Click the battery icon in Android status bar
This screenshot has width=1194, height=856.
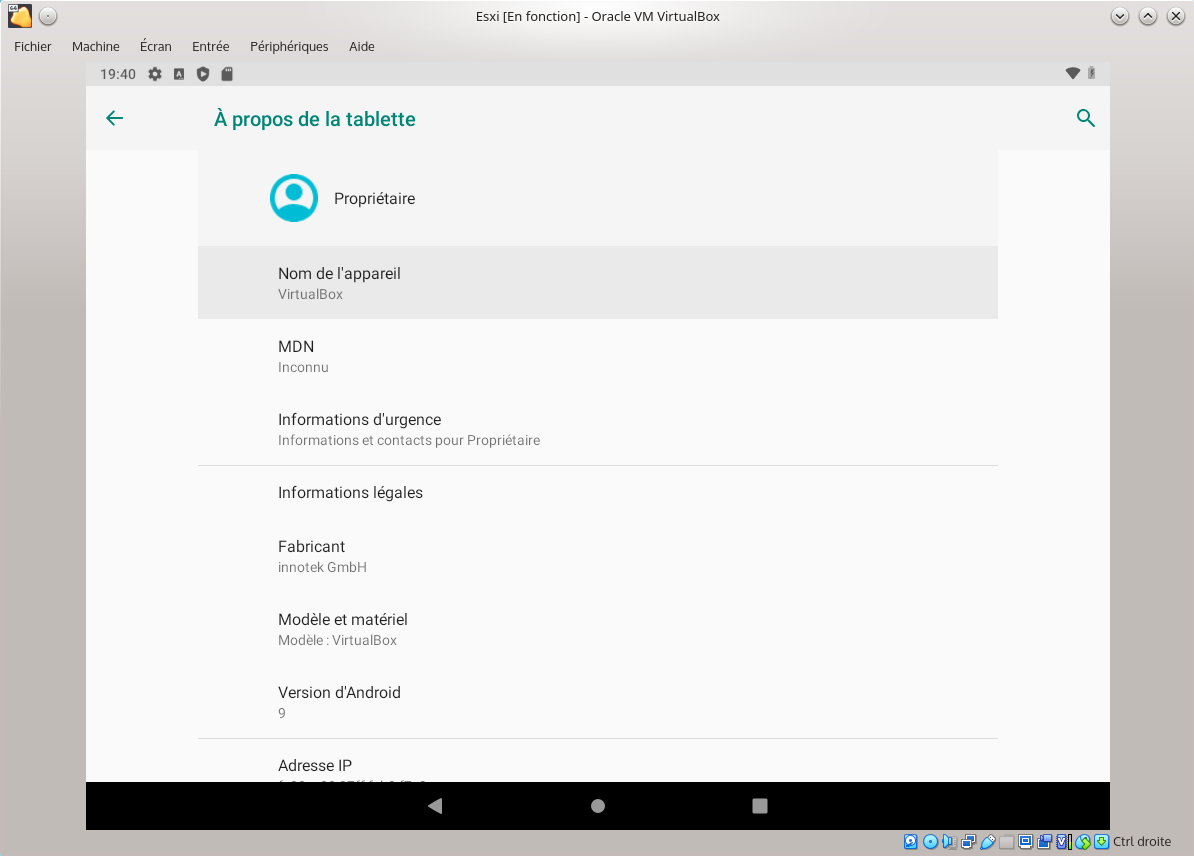[1091, 73]
